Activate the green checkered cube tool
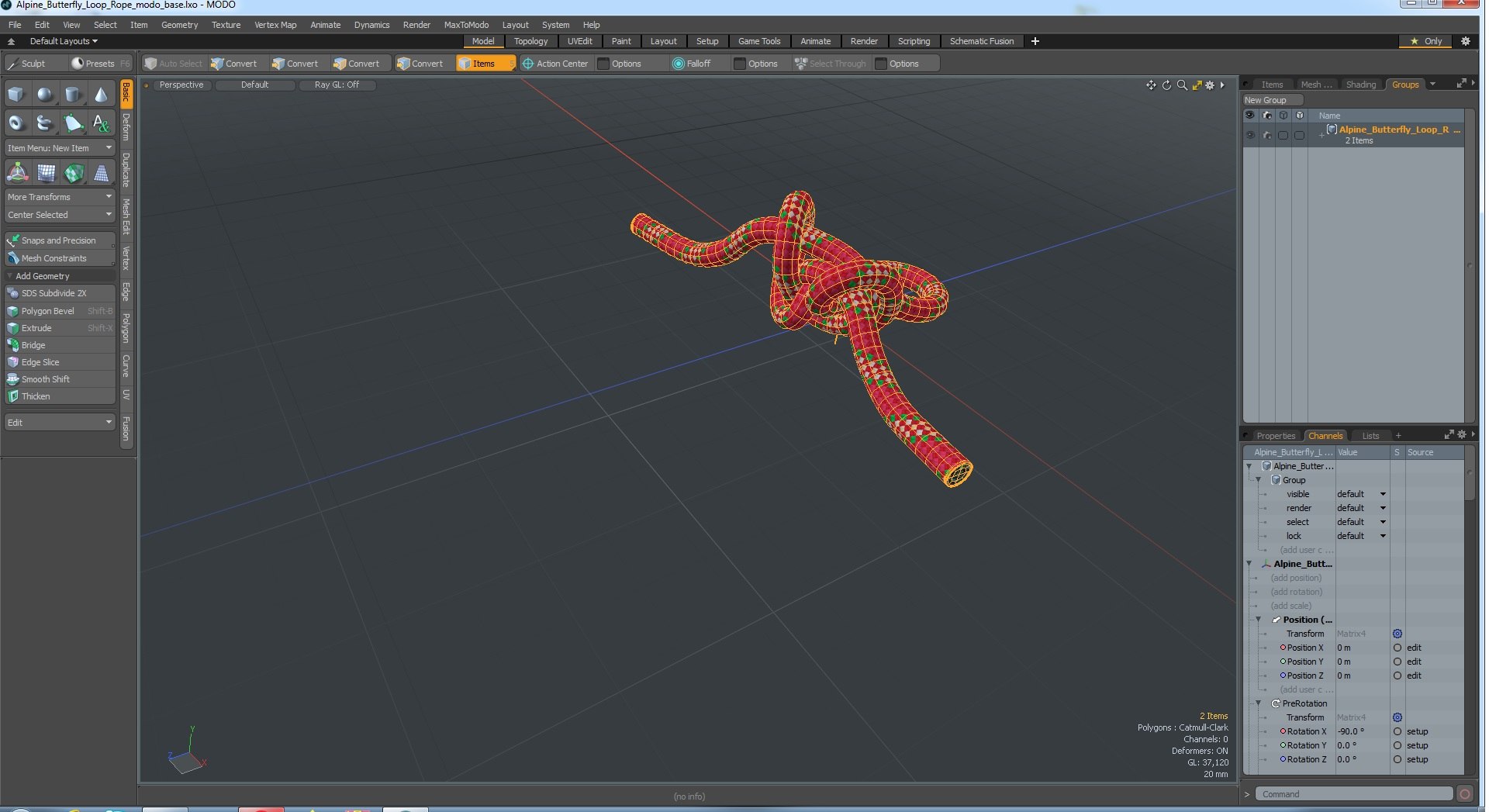This screenshot has width=1489, height=812. click(74, 173)
